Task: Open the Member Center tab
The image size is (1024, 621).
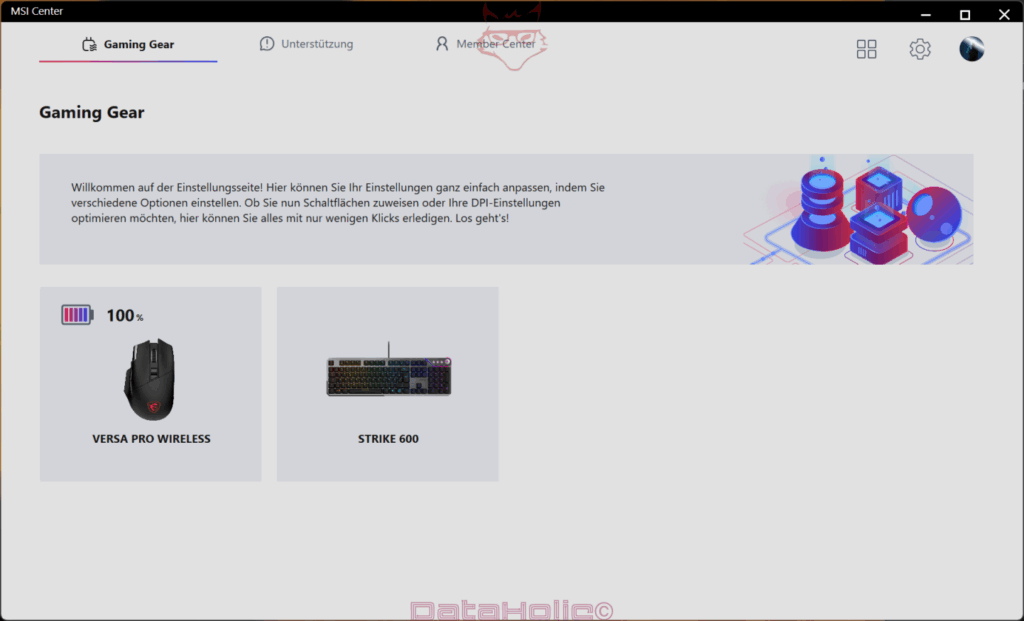Action: coord(485,44)
